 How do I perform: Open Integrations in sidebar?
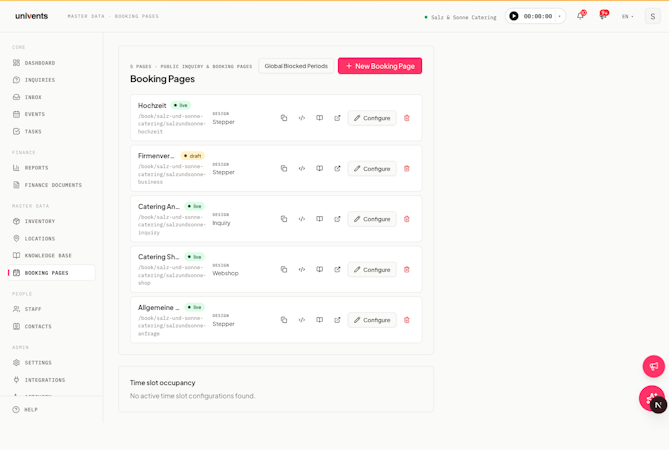tap(51, 380)
